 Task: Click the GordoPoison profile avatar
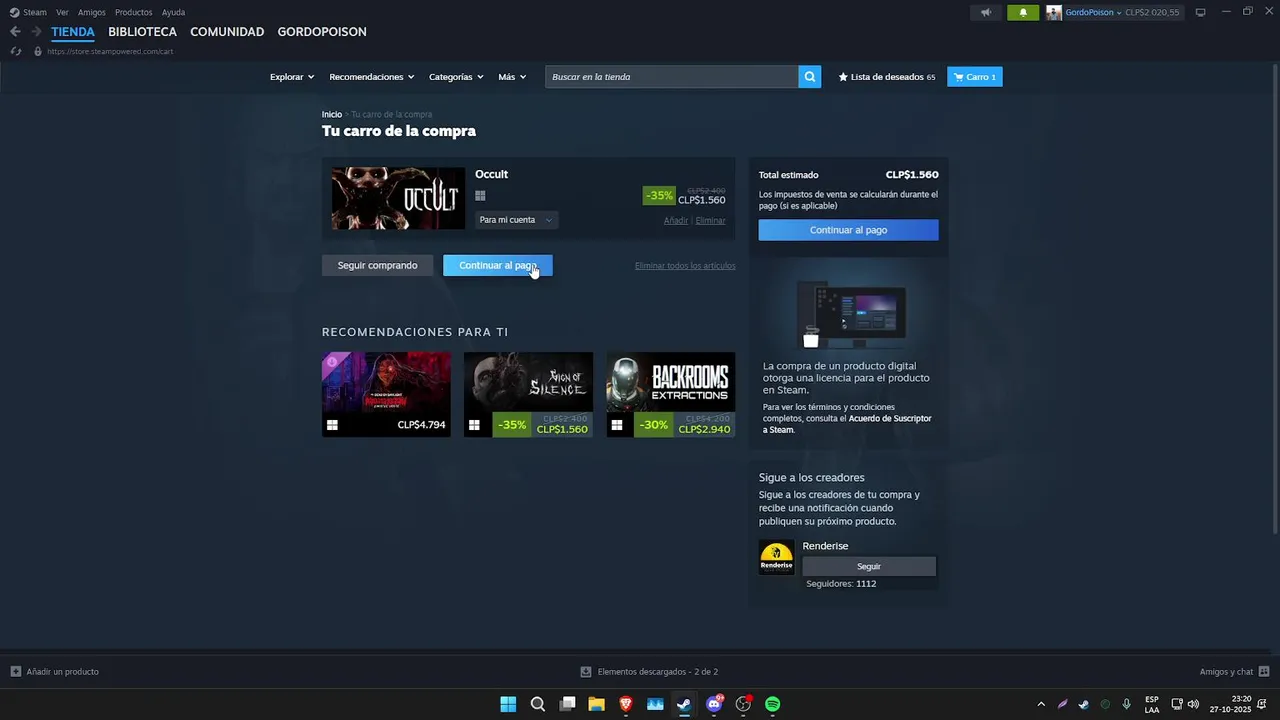(1054, 12)
